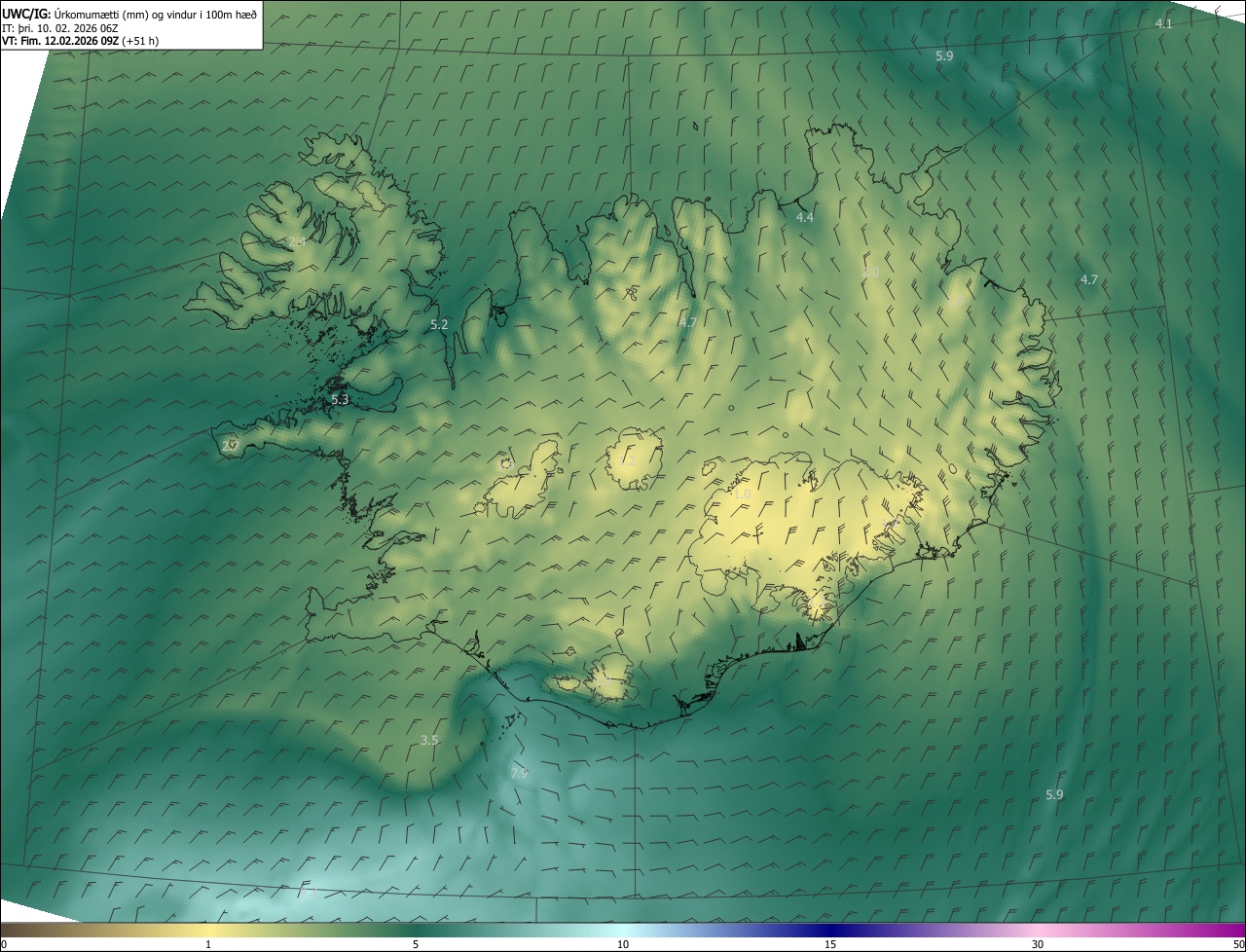Screen dimensions: 1246x952
Task: Select the dark blue 15 mark on the colorbar
Action: tap(830, 944)
